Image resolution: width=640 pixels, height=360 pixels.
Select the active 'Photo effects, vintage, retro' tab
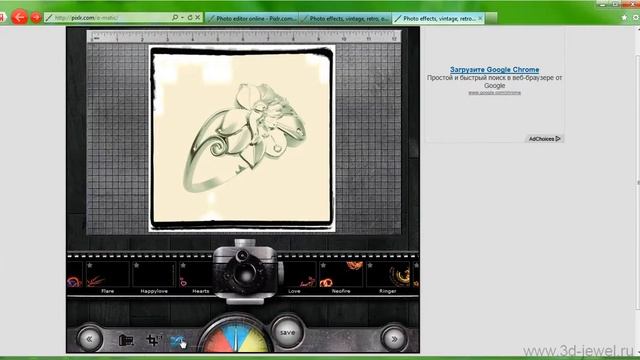[x=438, y=18]
